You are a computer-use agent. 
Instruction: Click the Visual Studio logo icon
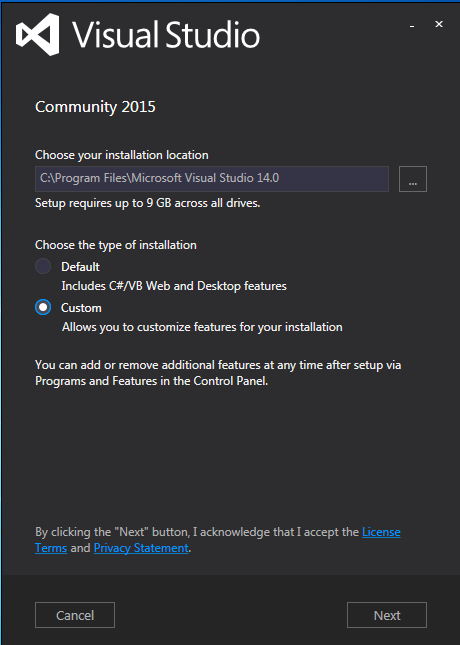click(38, 35)
